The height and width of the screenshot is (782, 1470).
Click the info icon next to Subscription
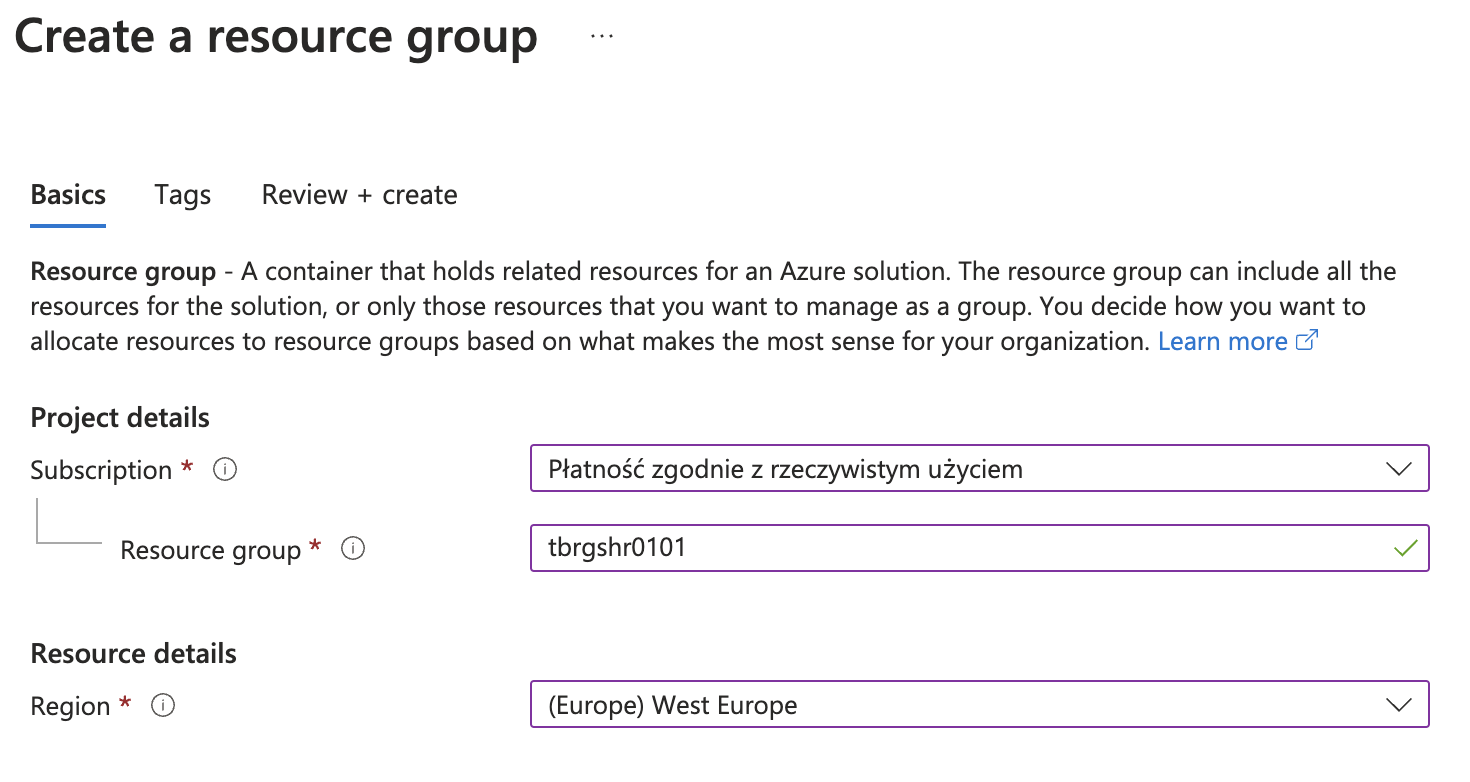(225, 469)
